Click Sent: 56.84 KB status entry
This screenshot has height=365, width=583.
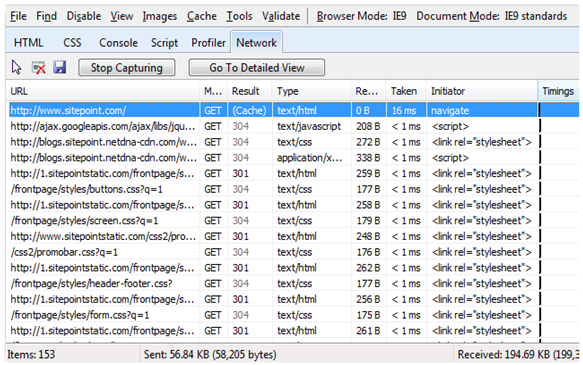click(210, 355)
